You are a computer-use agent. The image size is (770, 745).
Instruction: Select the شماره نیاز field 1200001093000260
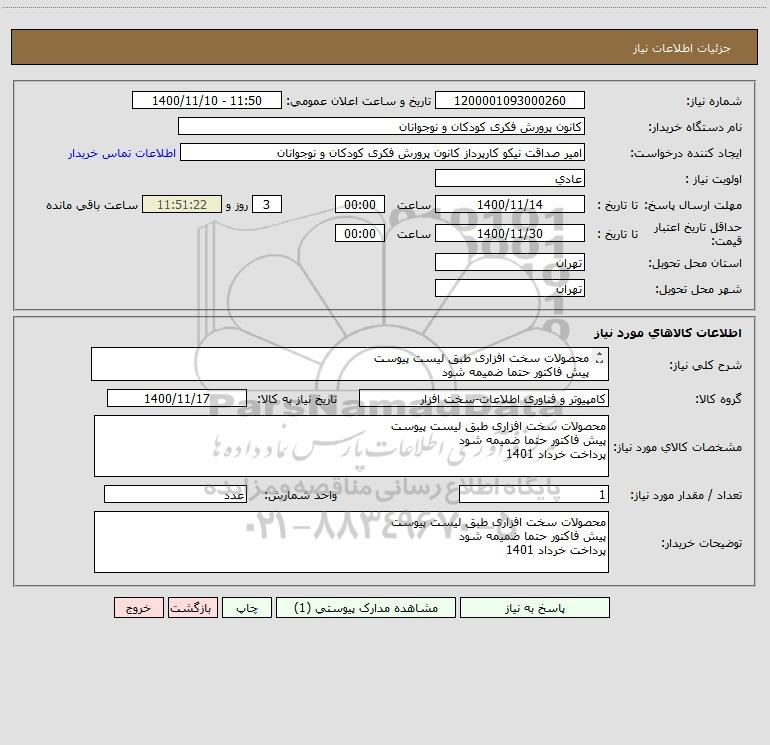(x=510, y=100)
